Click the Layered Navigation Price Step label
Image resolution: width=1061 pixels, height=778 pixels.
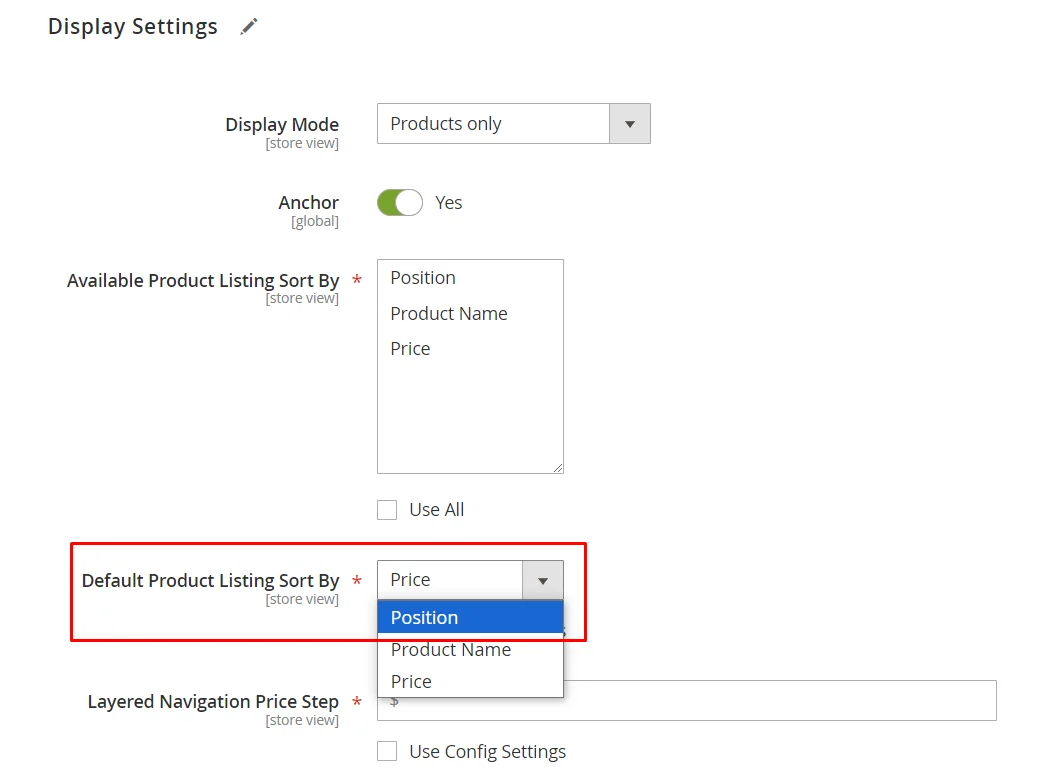pos(213,702)
